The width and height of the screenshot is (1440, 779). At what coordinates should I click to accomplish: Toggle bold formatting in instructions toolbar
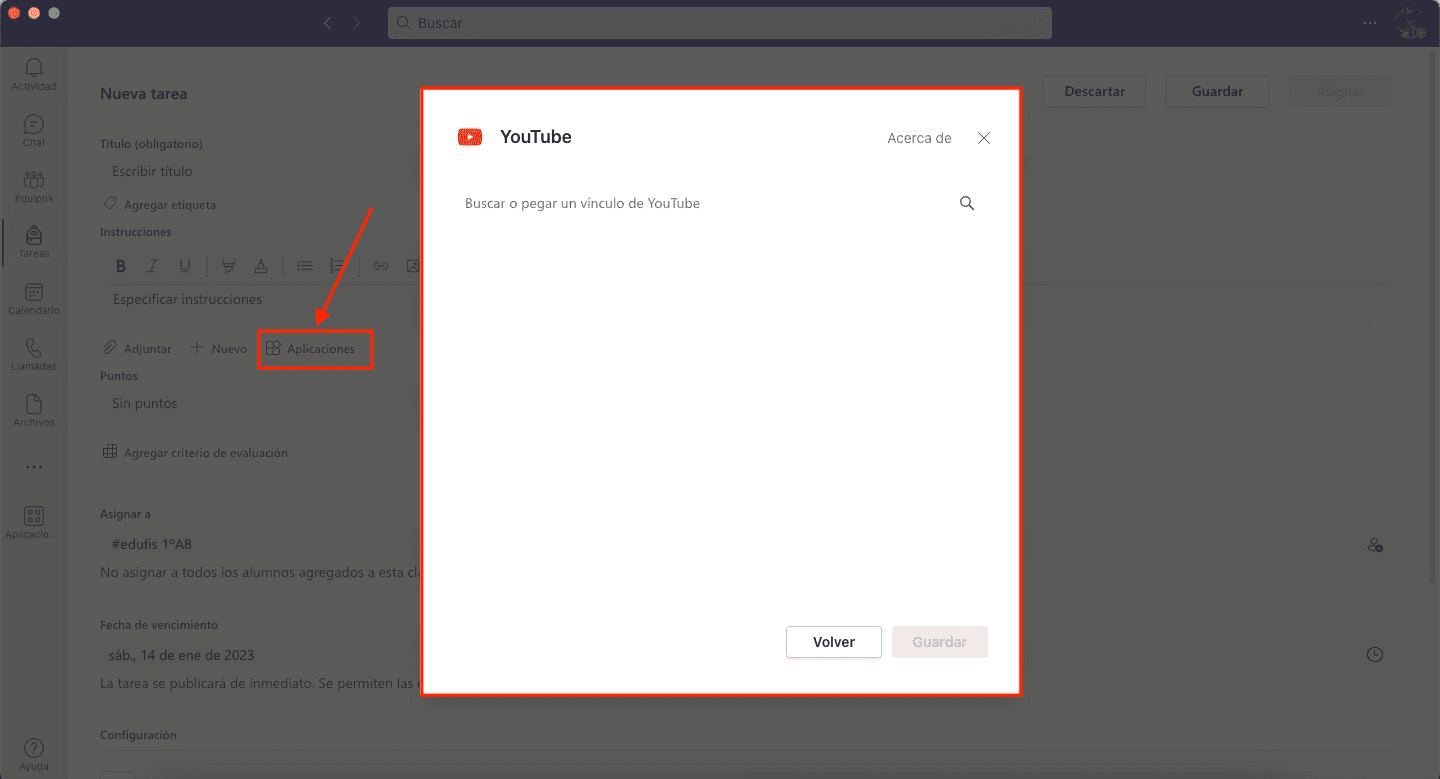click(121, 266)
